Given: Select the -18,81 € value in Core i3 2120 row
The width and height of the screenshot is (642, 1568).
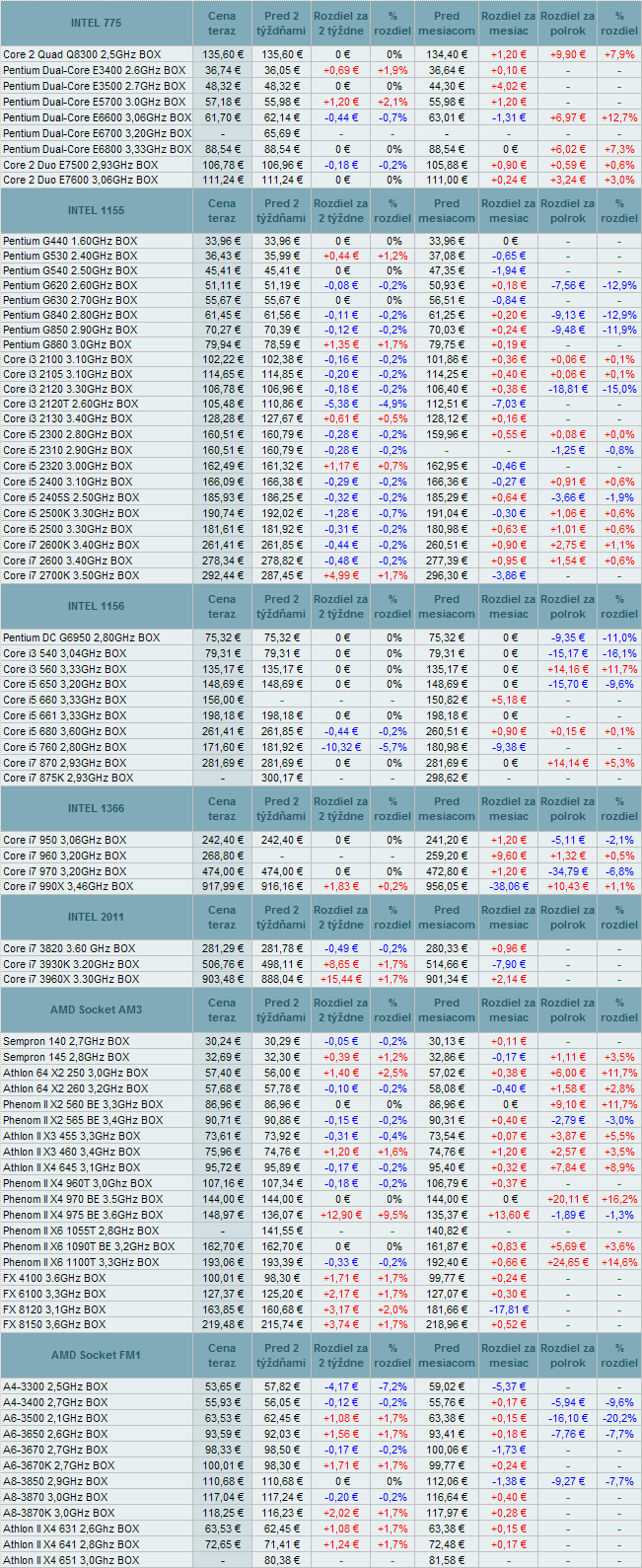Looking at the screenshot, I should [568, 389].
